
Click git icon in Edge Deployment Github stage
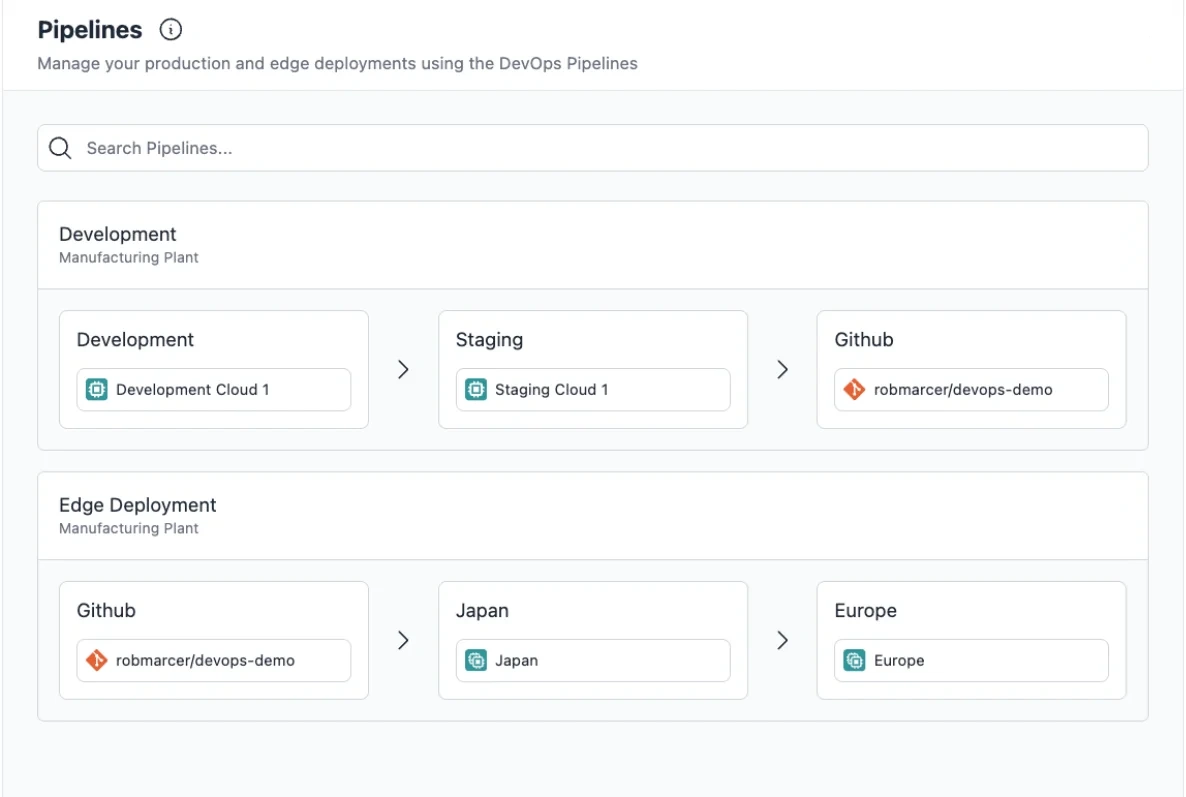click(97, 660)
